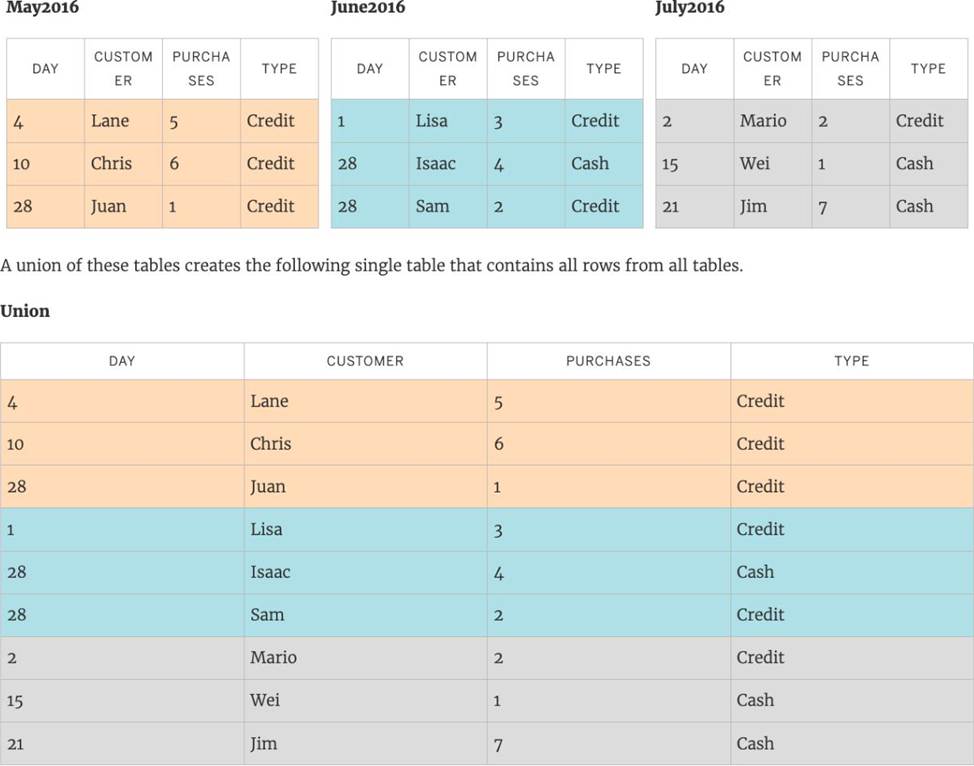Viewport: 974px width, 766px height.
Task: Click the Lisa cell in Union table
Action: (365, 529)
